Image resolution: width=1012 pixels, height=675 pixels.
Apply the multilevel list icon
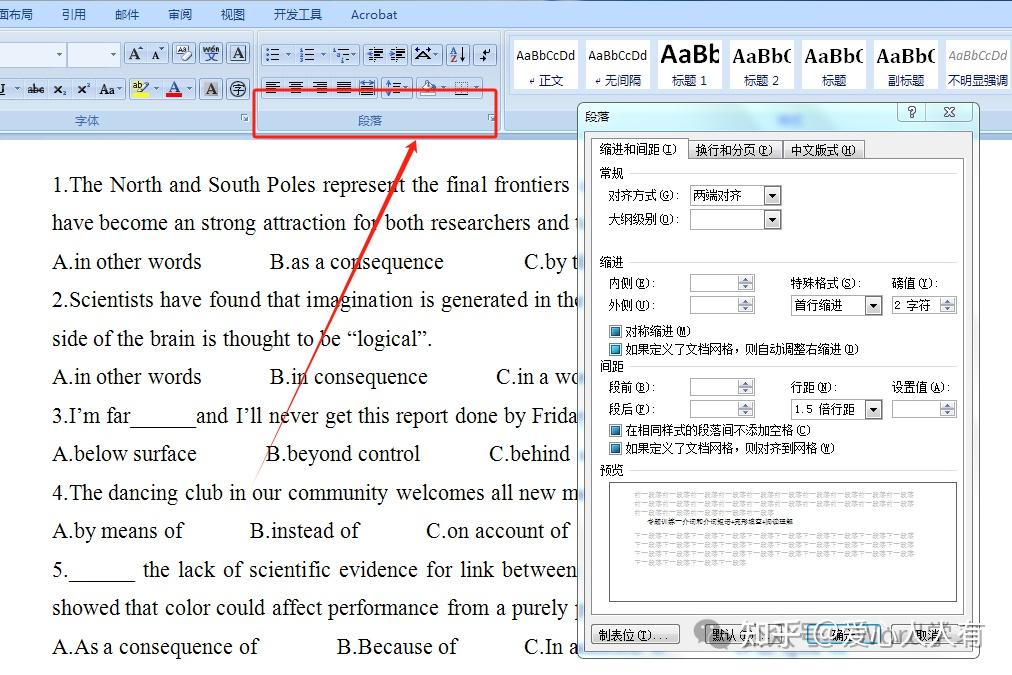(341, 53)
